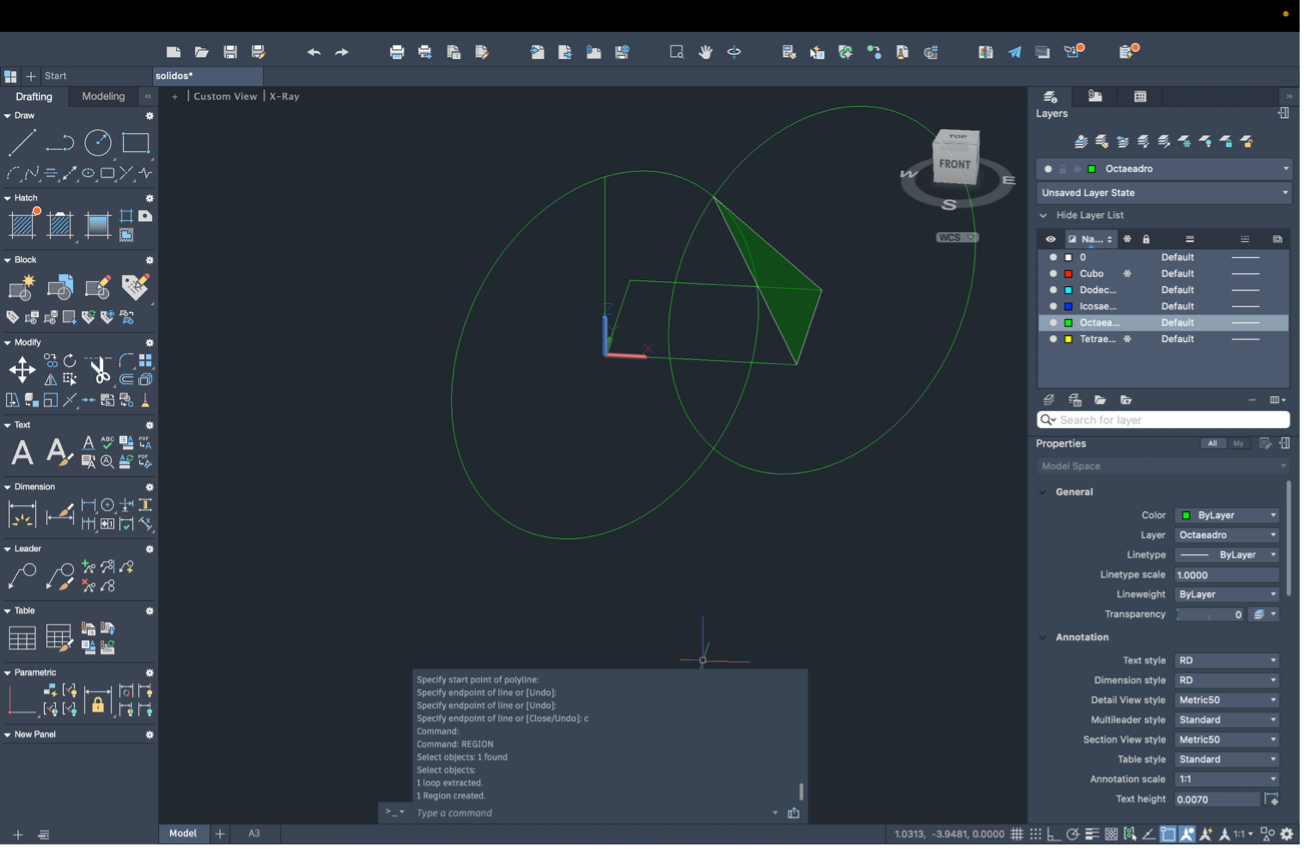
Task: Open the A3 layout tab
Action: 254,833
